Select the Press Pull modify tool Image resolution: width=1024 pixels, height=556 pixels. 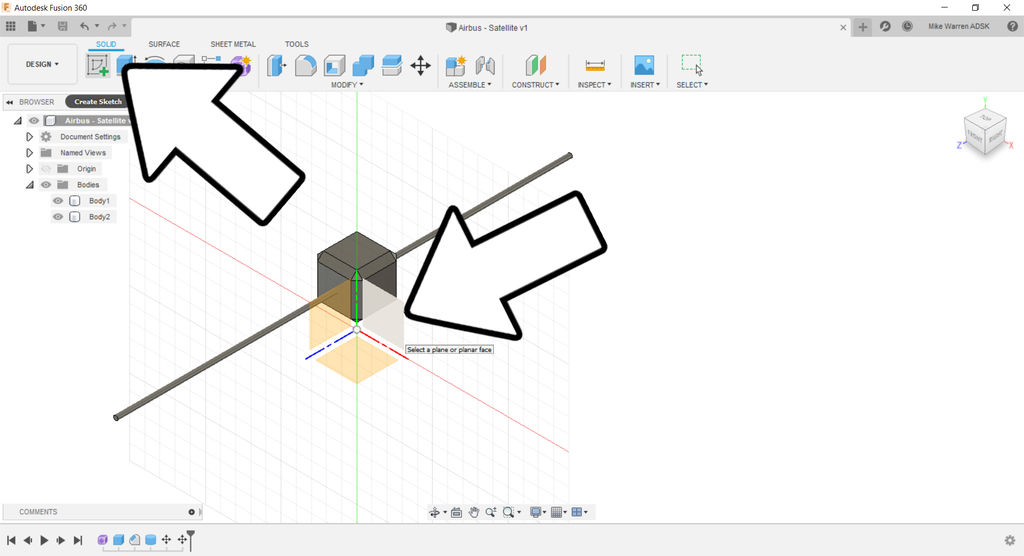point(277,65)
